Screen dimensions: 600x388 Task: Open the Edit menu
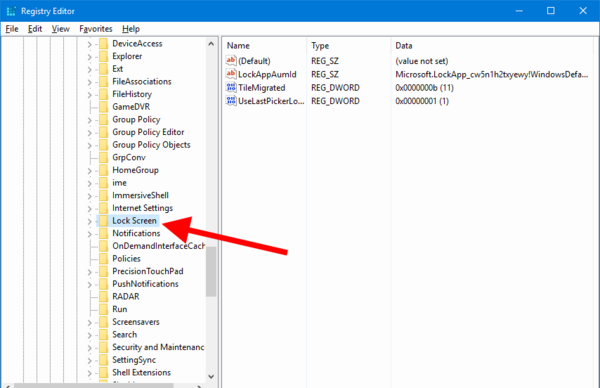click(35, 29)
